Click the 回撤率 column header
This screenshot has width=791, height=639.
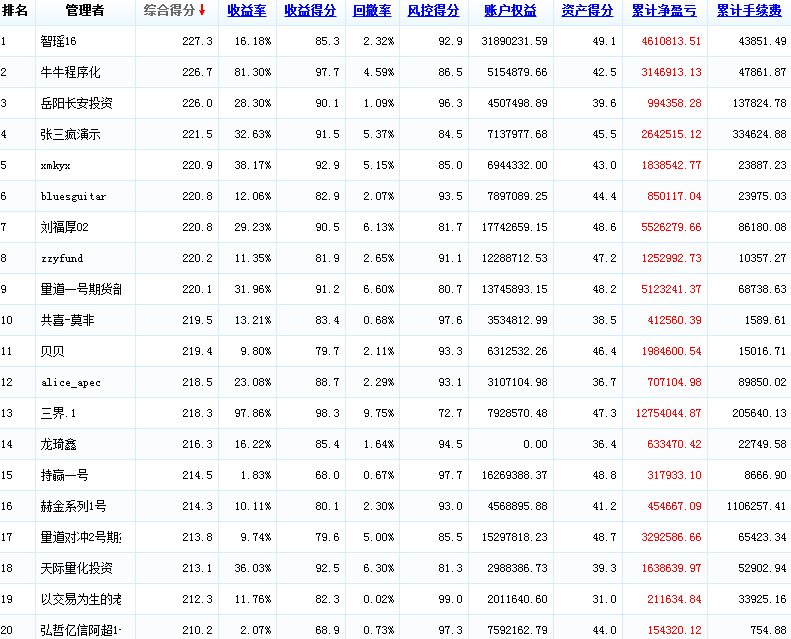coord(372,11)
